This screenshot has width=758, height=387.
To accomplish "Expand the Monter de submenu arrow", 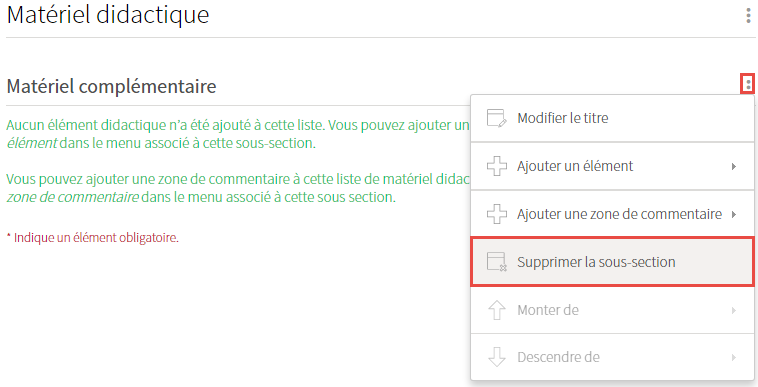I will click(x=734, y=310).
